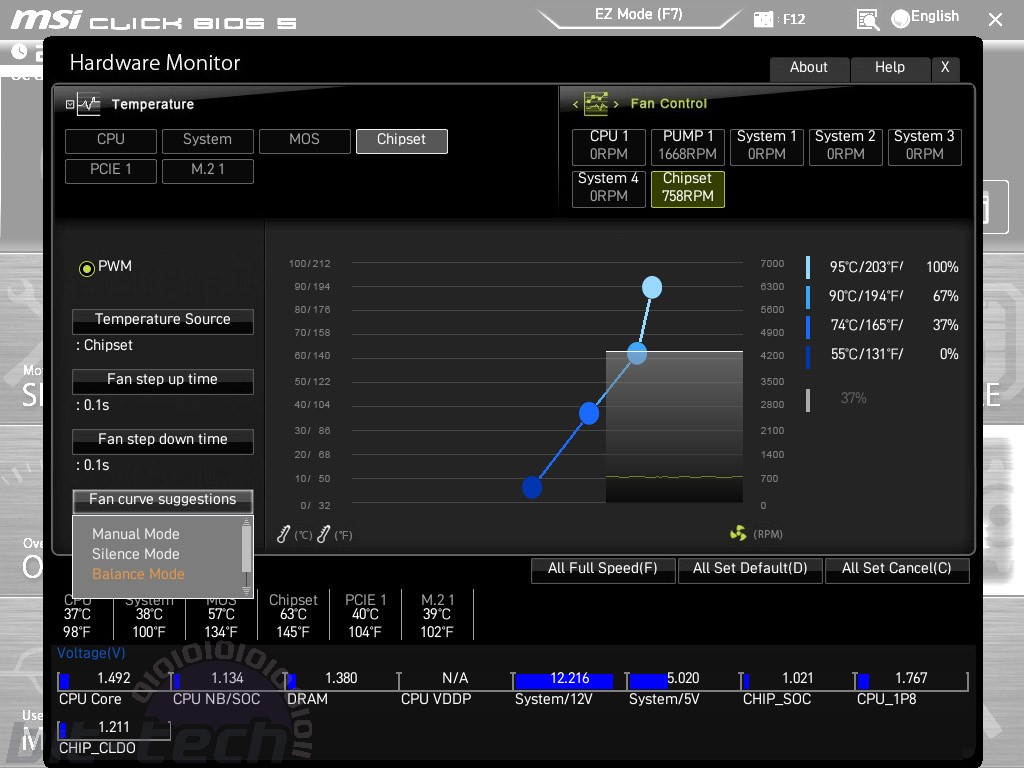The image size is (1024, 768).
Task: Click All Full Speed(F) button
Action: pyautogui.click(x=603, y=569)
